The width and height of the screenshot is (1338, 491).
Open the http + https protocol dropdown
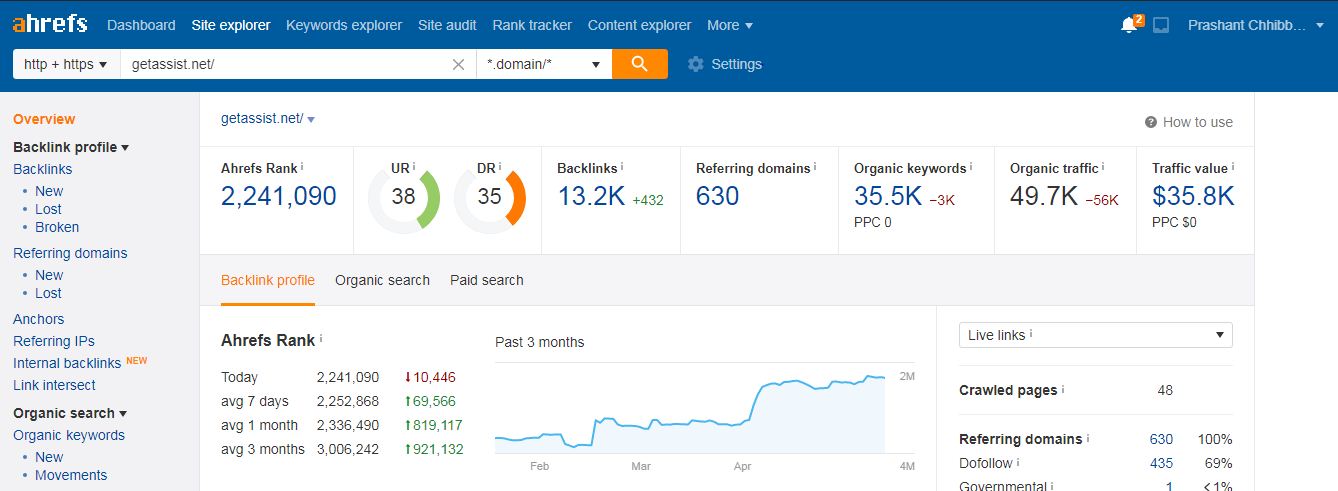click(x=66, y=64)
